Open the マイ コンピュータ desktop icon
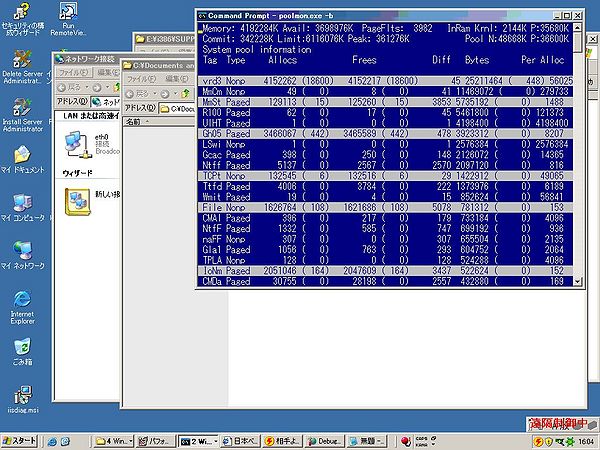 click(x=22, y=208)
